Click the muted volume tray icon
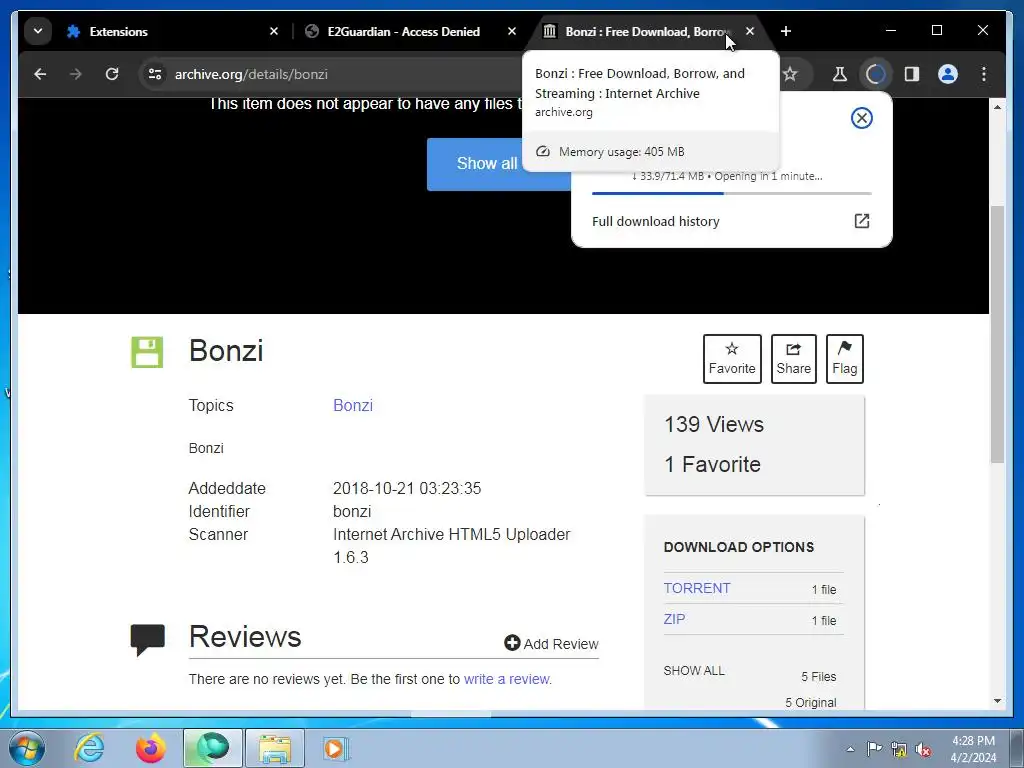Screen dimensions: 1024x768 (923, 749)
